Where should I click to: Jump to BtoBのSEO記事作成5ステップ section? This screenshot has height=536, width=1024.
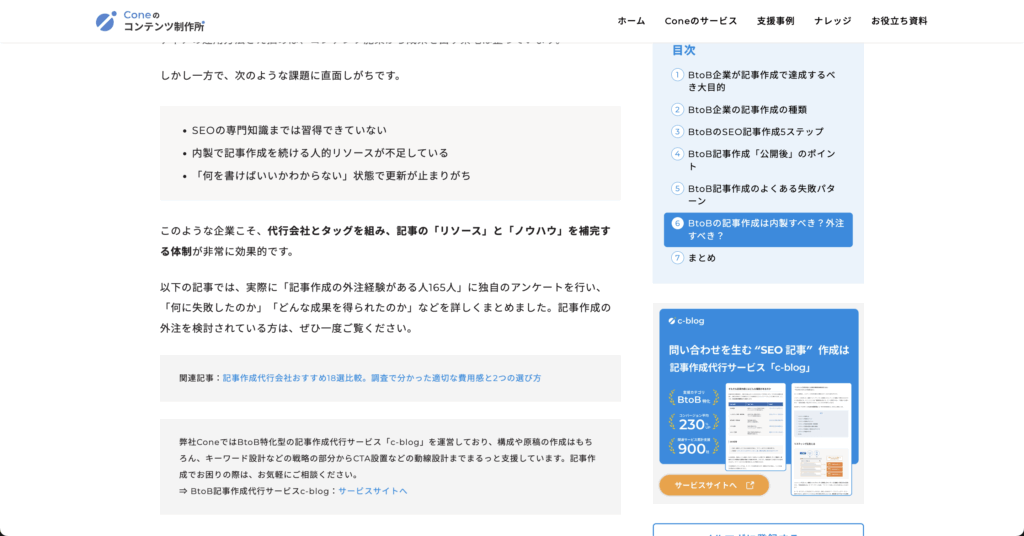(756, 132)
